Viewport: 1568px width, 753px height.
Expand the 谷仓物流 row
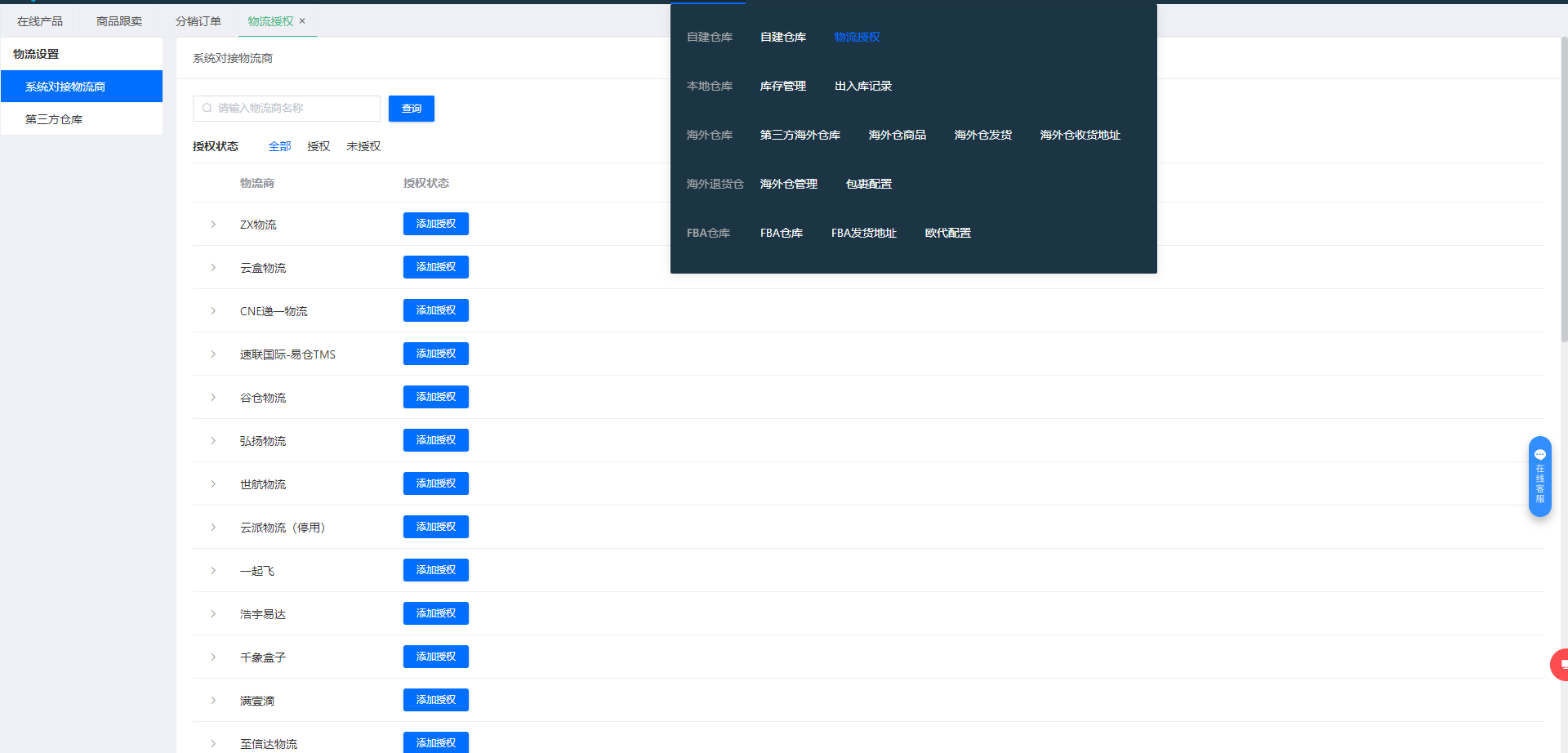click(213, 398)
